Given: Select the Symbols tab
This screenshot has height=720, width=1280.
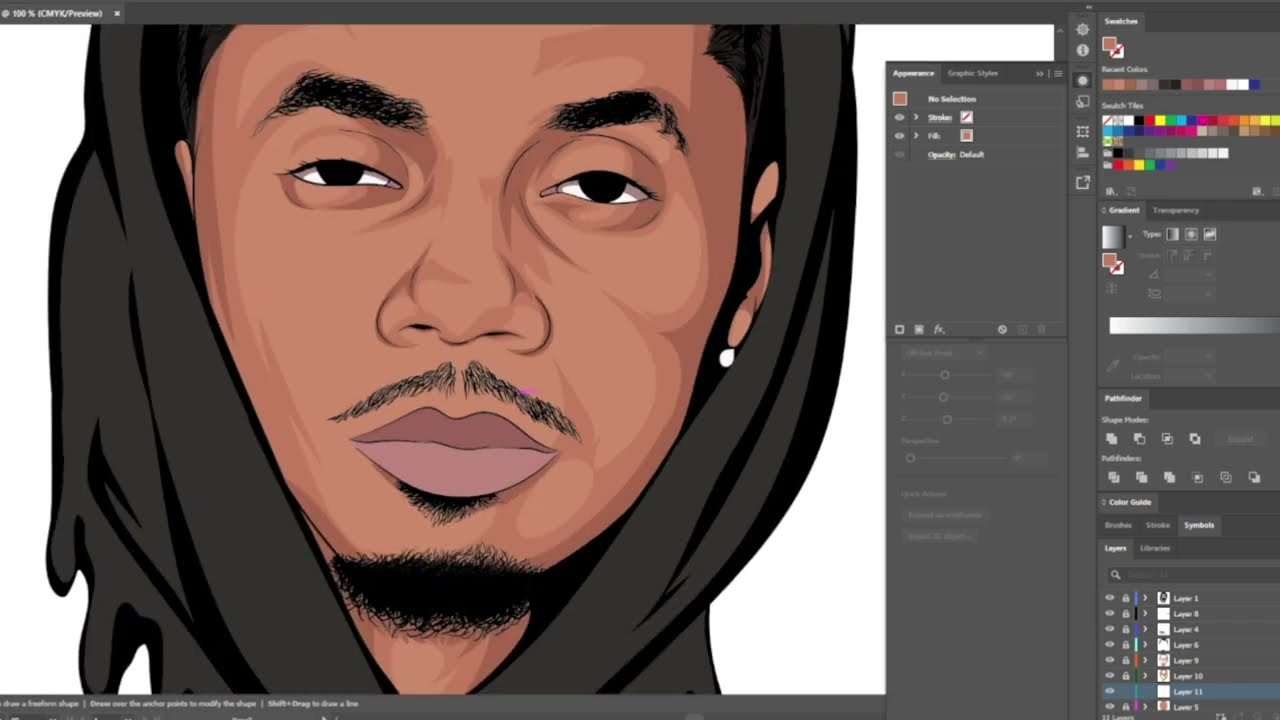Looking at the screenshot, I should pyautogui.click(x=1199, y=525).
